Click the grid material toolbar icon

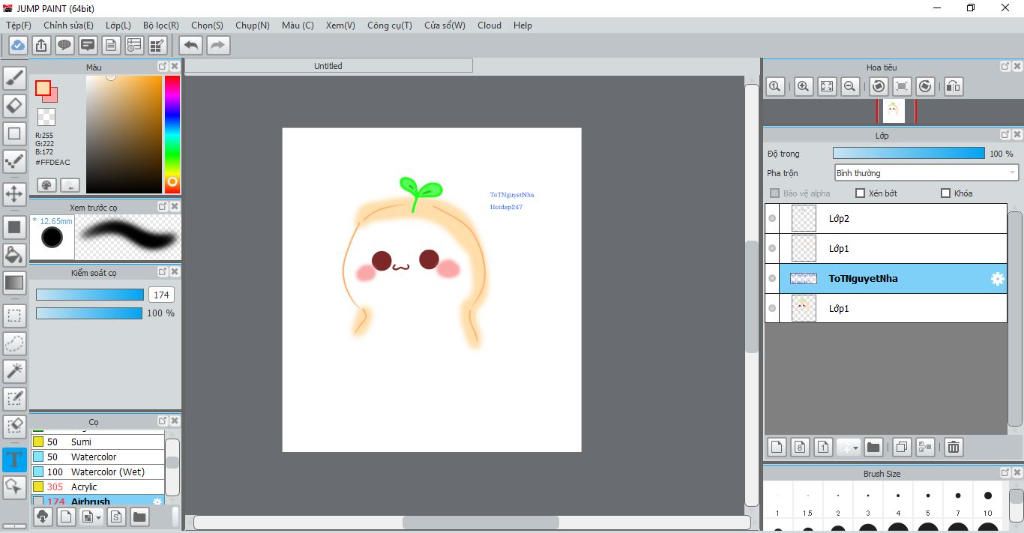[157, 45]
